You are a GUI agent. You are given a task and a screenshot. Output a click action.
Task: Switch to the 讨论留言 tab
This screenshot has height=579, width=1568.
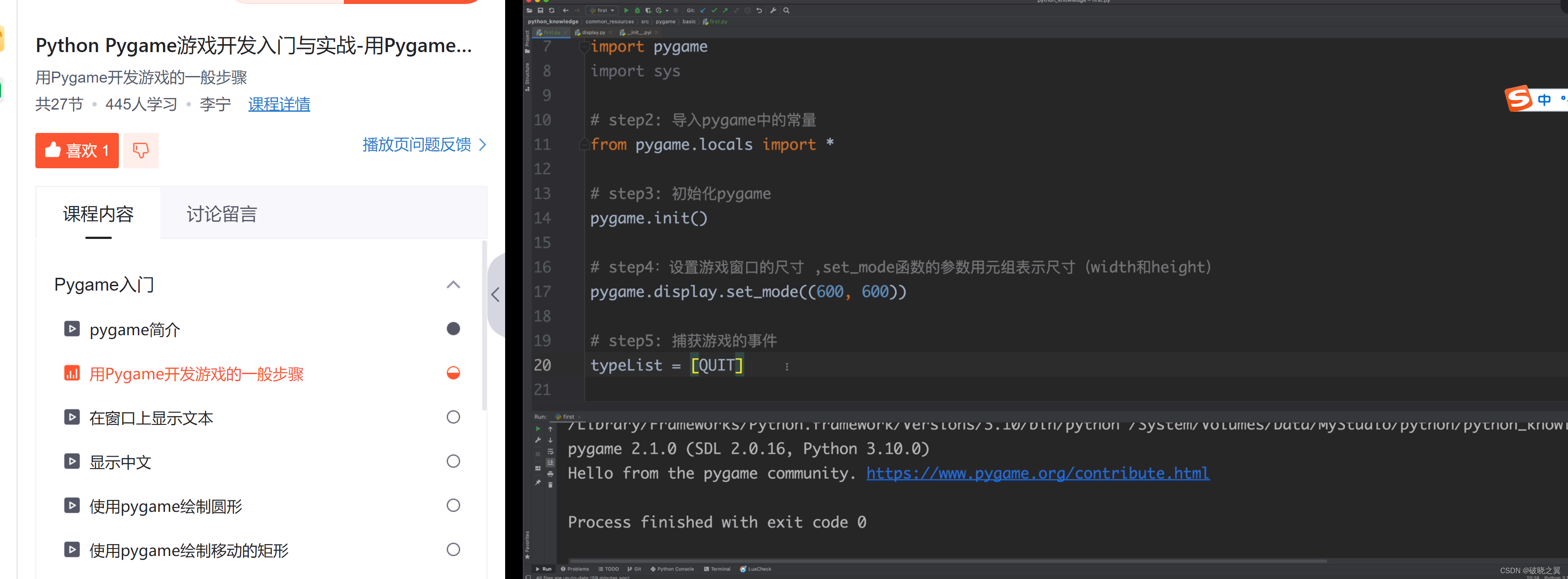pos(221,213)
